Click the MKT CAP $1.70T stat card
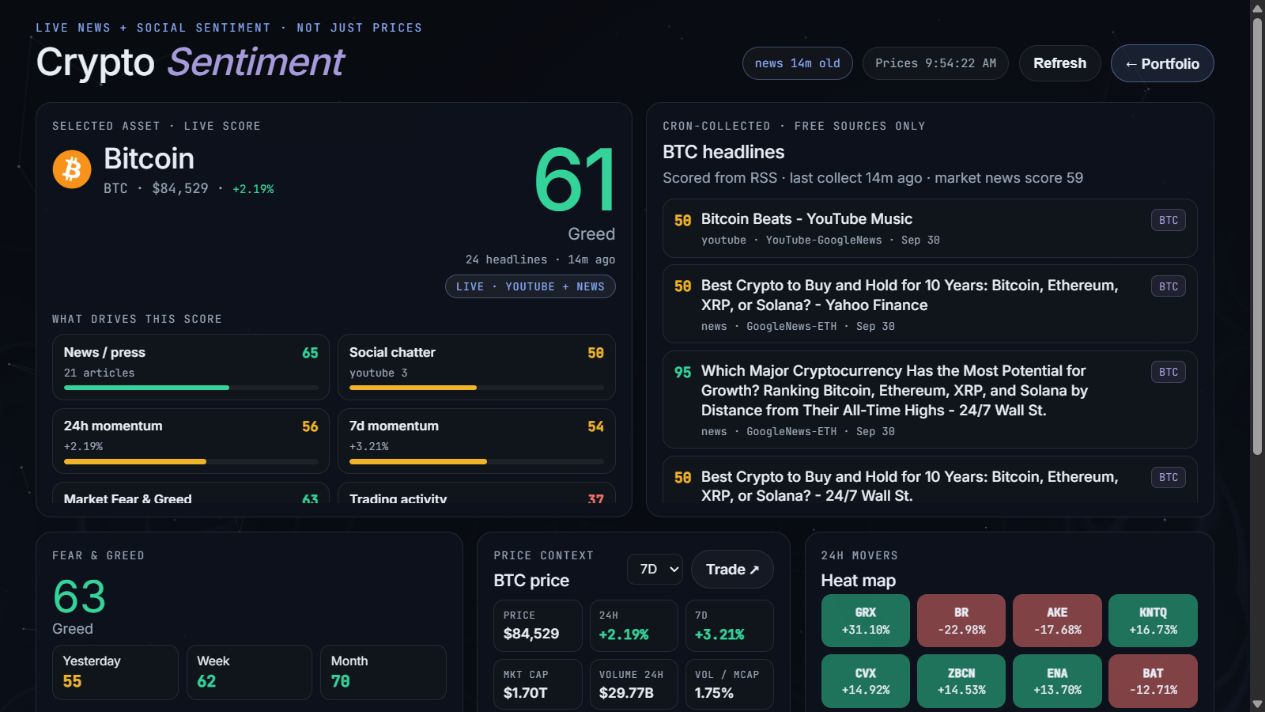 (537, 684)
